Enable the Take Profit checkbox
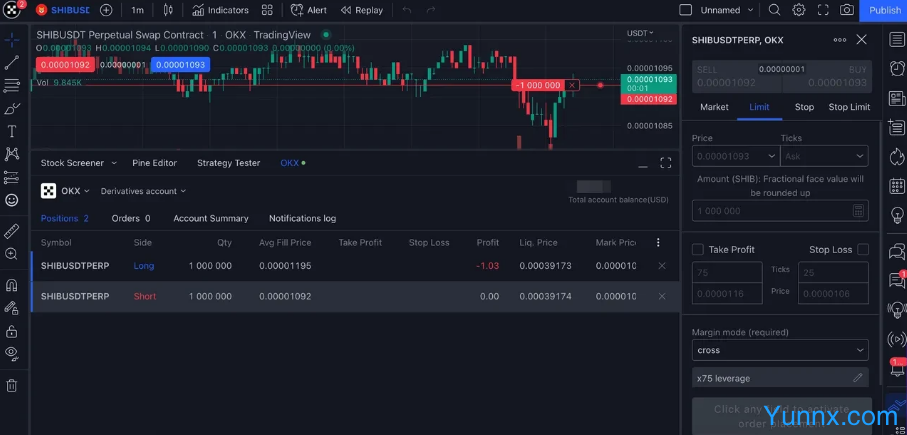 click(x=698, y=249)
